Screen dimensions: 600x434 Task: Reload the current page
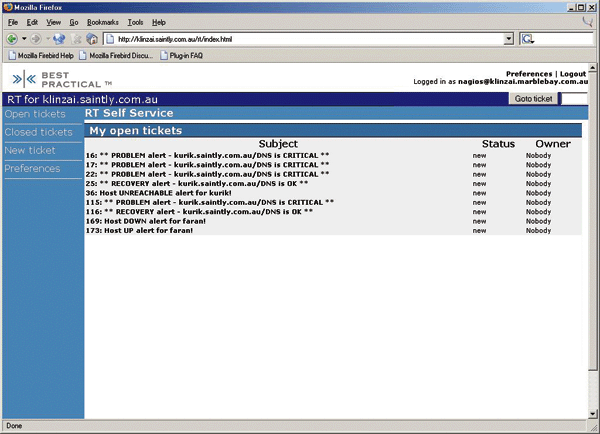(x=59, y=38)
